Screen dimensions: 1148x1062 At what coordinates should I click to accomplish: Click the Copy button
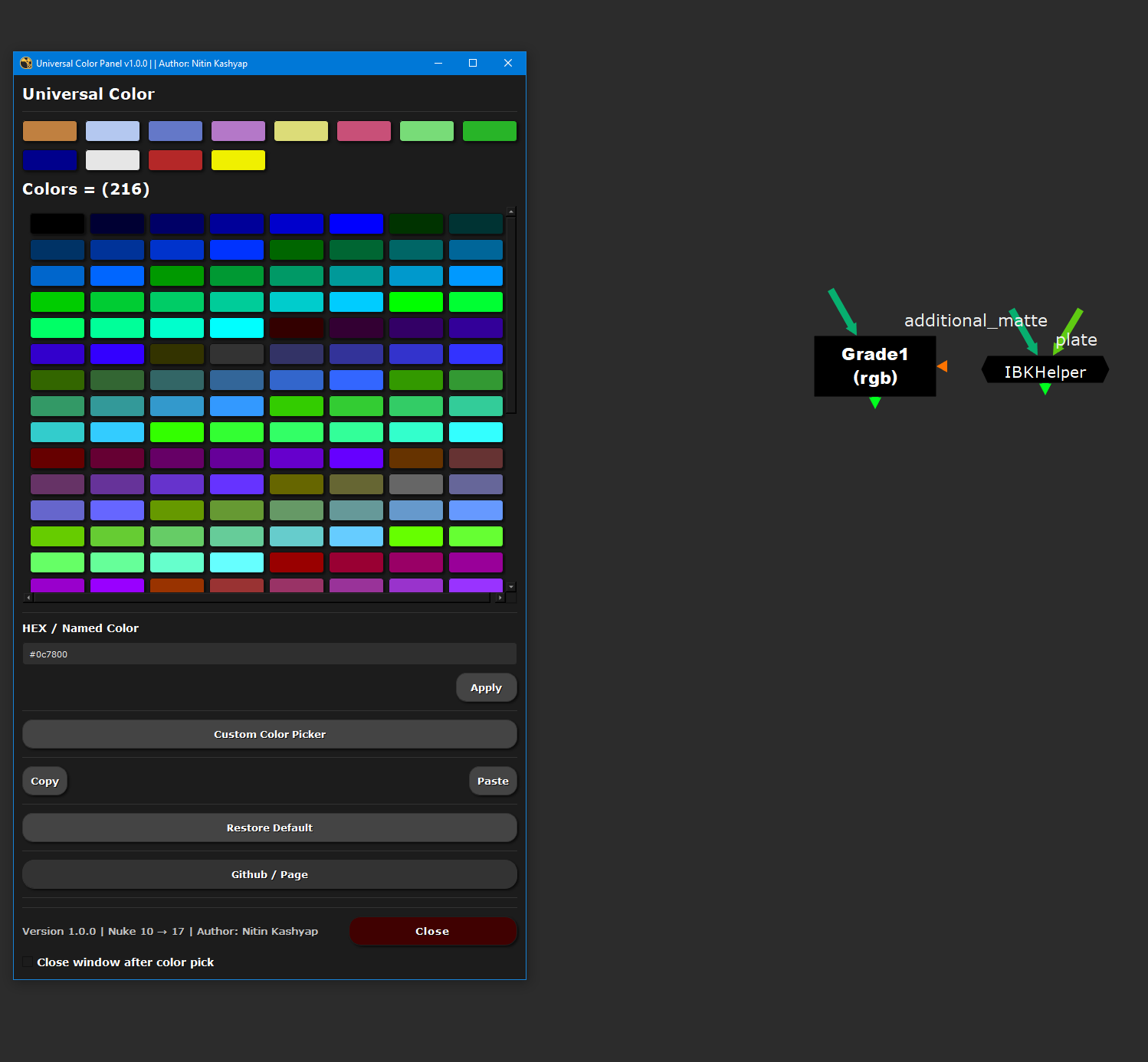click(44, 781)
